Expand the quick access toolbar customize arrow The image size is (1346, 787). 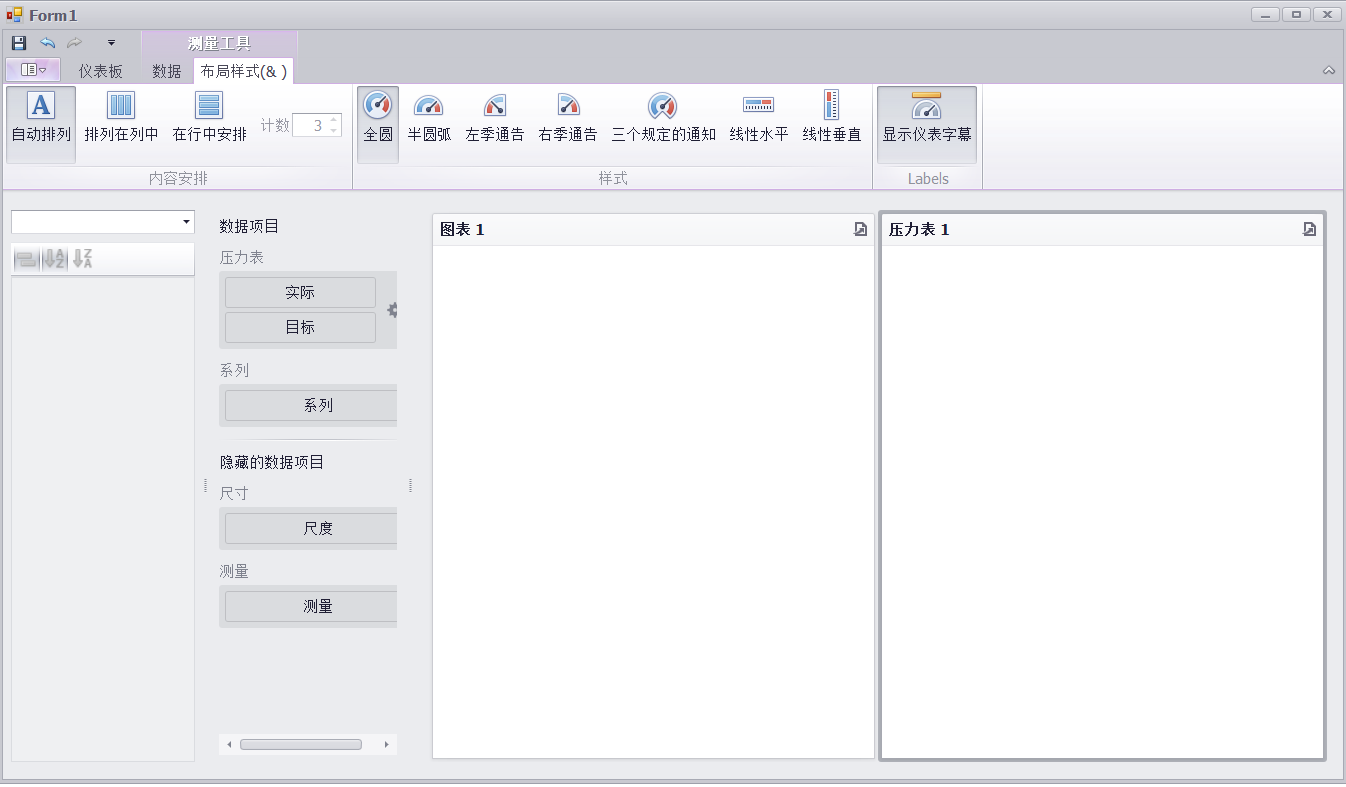[x=111, y=43]
